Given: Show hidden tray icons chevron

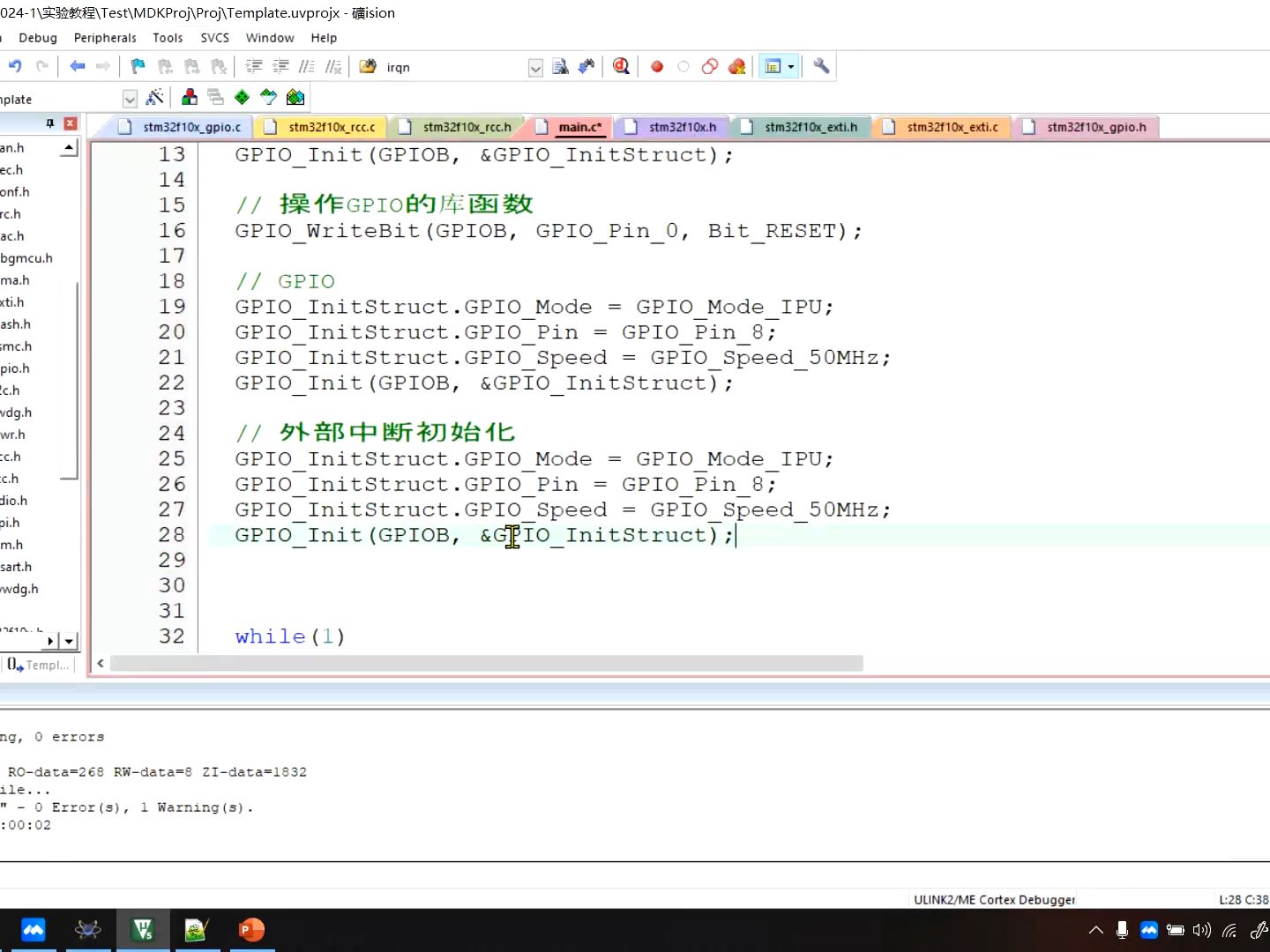Looking at the screenshot, I should pos(1096,930).
